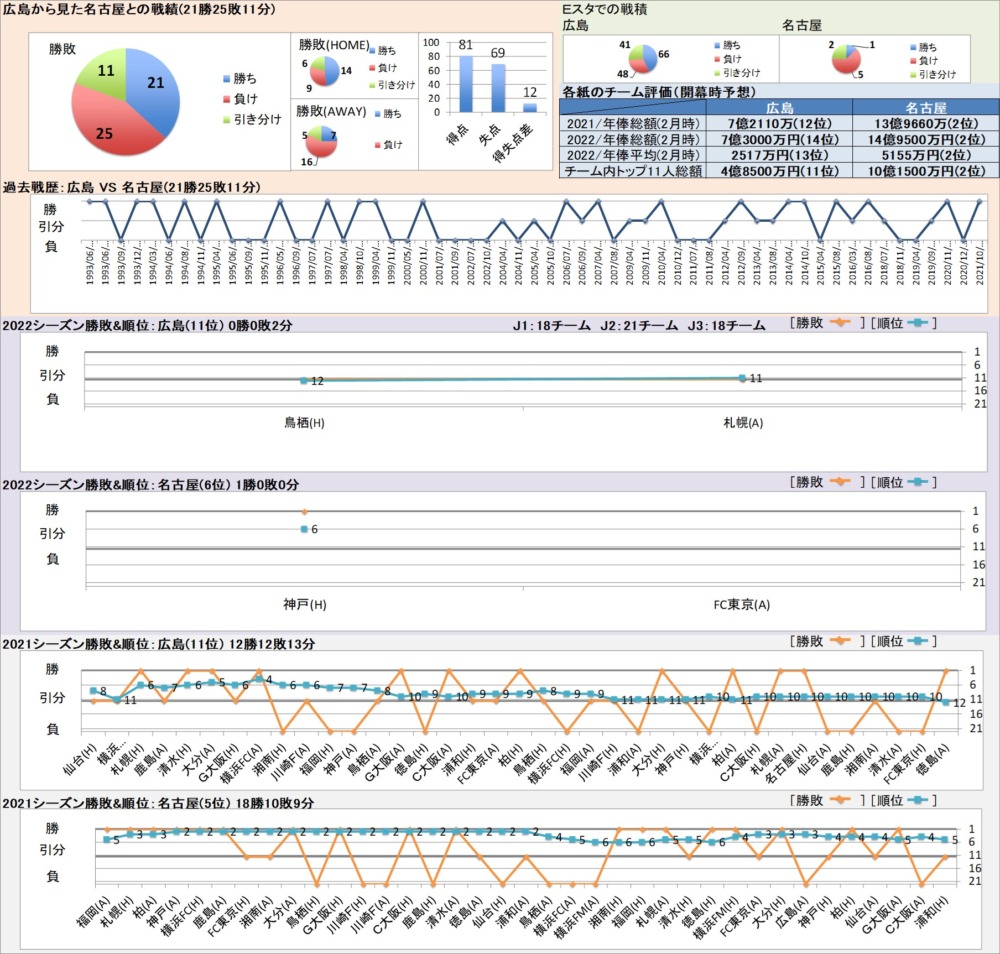Click the 得失点差 bar showing 12
The height and width of the screenshot is (954, 1000).
tap(530, 107)
